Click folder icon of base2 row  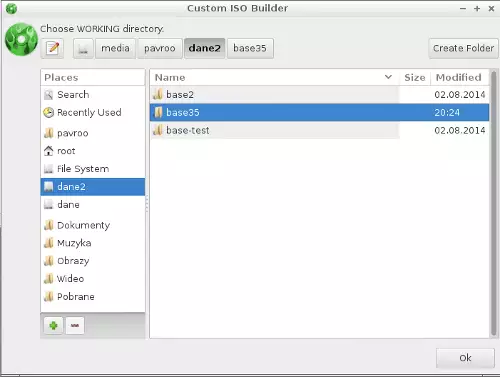158,95
